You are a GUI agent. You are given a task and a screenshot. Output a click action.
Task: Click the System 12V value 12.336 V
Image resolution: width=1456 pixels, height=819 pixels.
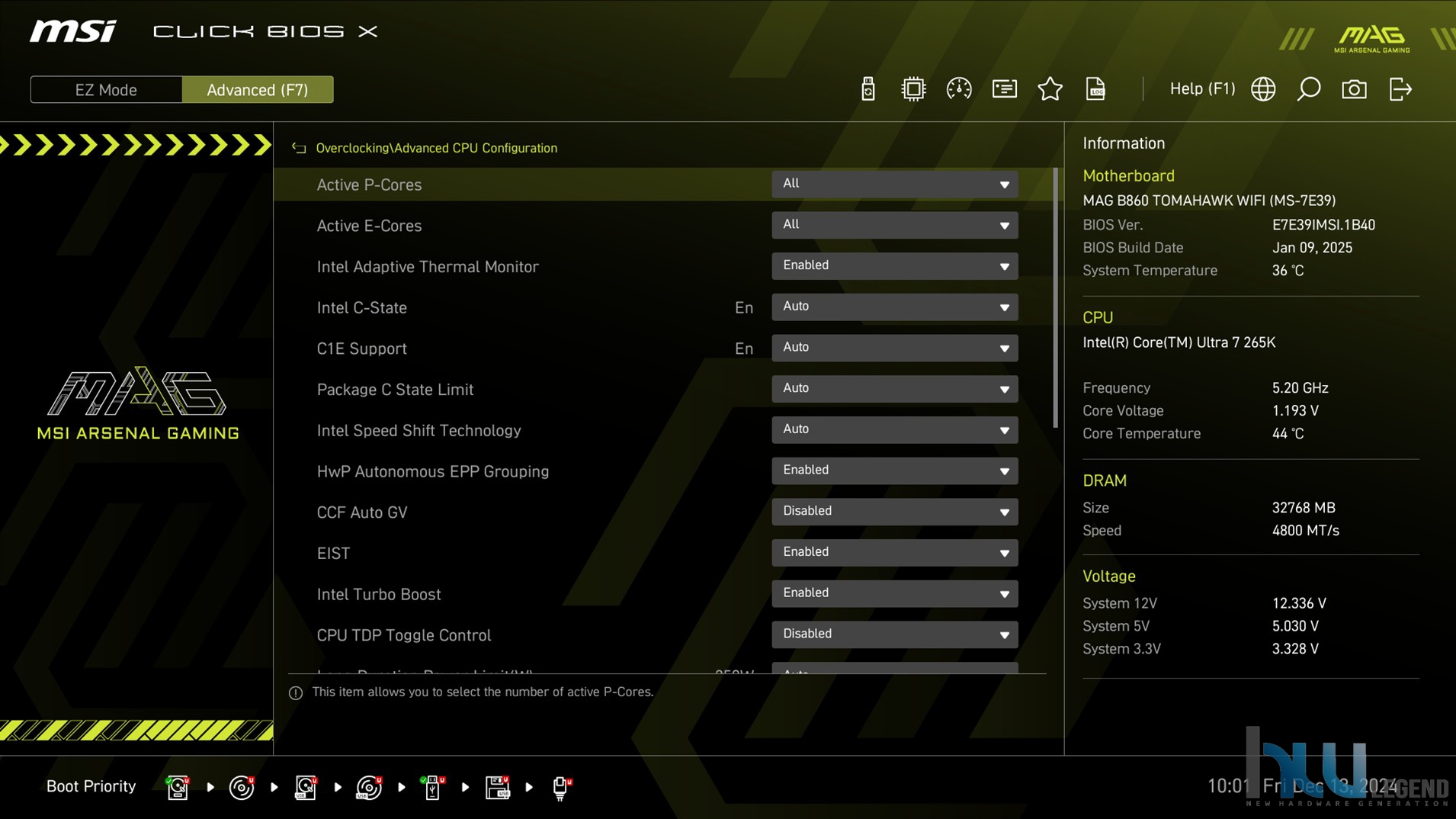point(1299,603)
